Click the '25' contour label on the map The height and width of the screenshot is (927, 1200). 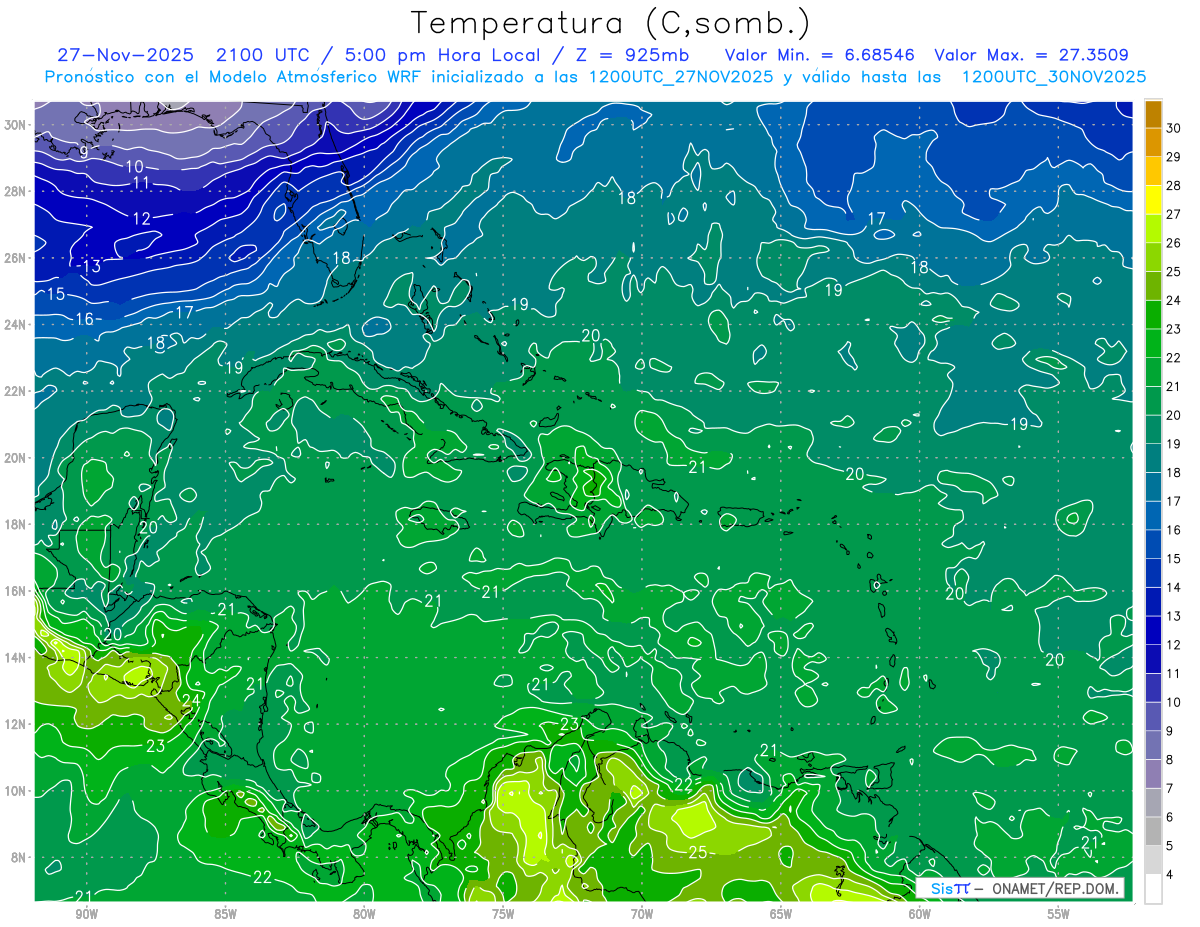699,852
